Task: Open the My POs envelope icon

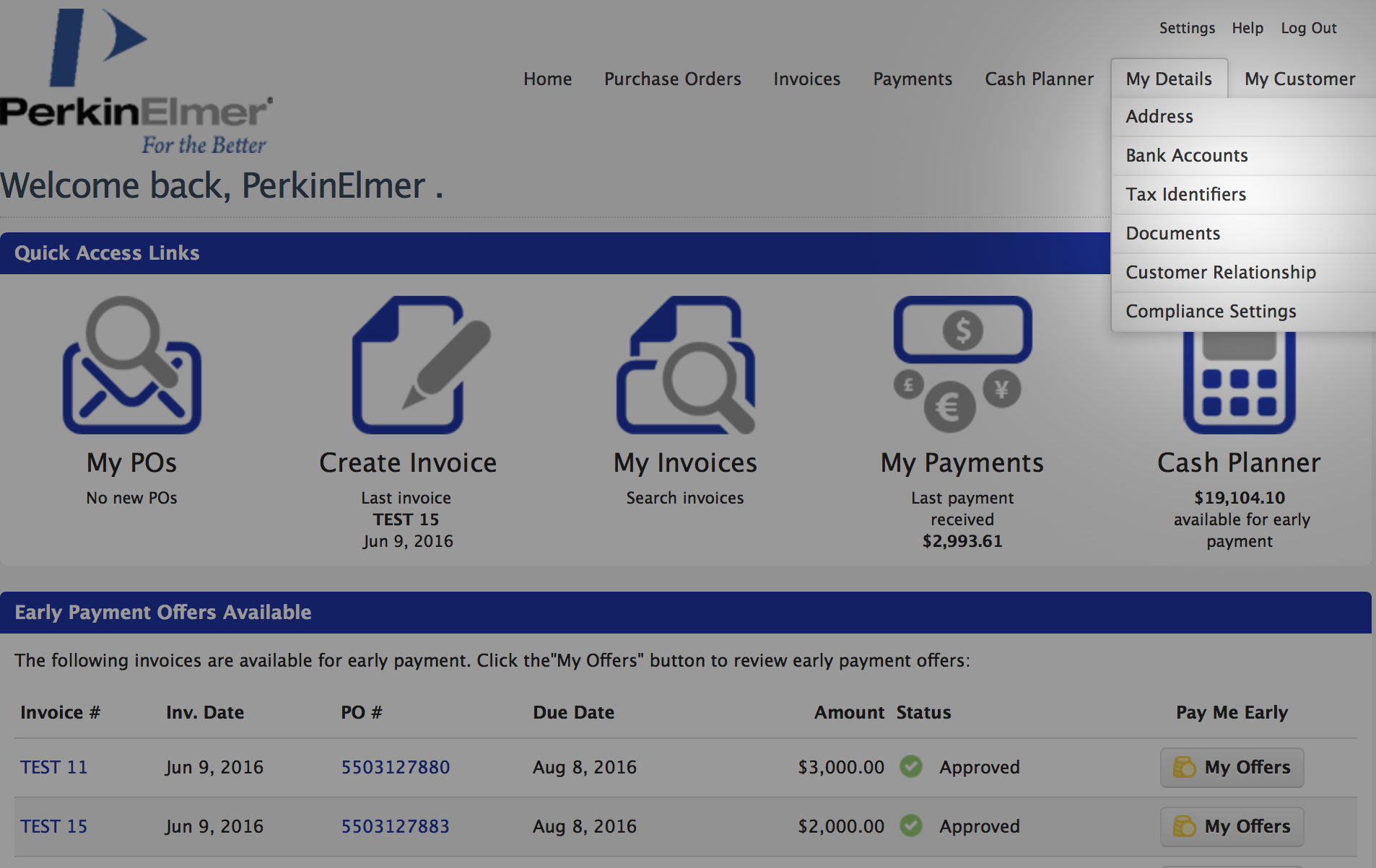Action: (x=132, y=365)
